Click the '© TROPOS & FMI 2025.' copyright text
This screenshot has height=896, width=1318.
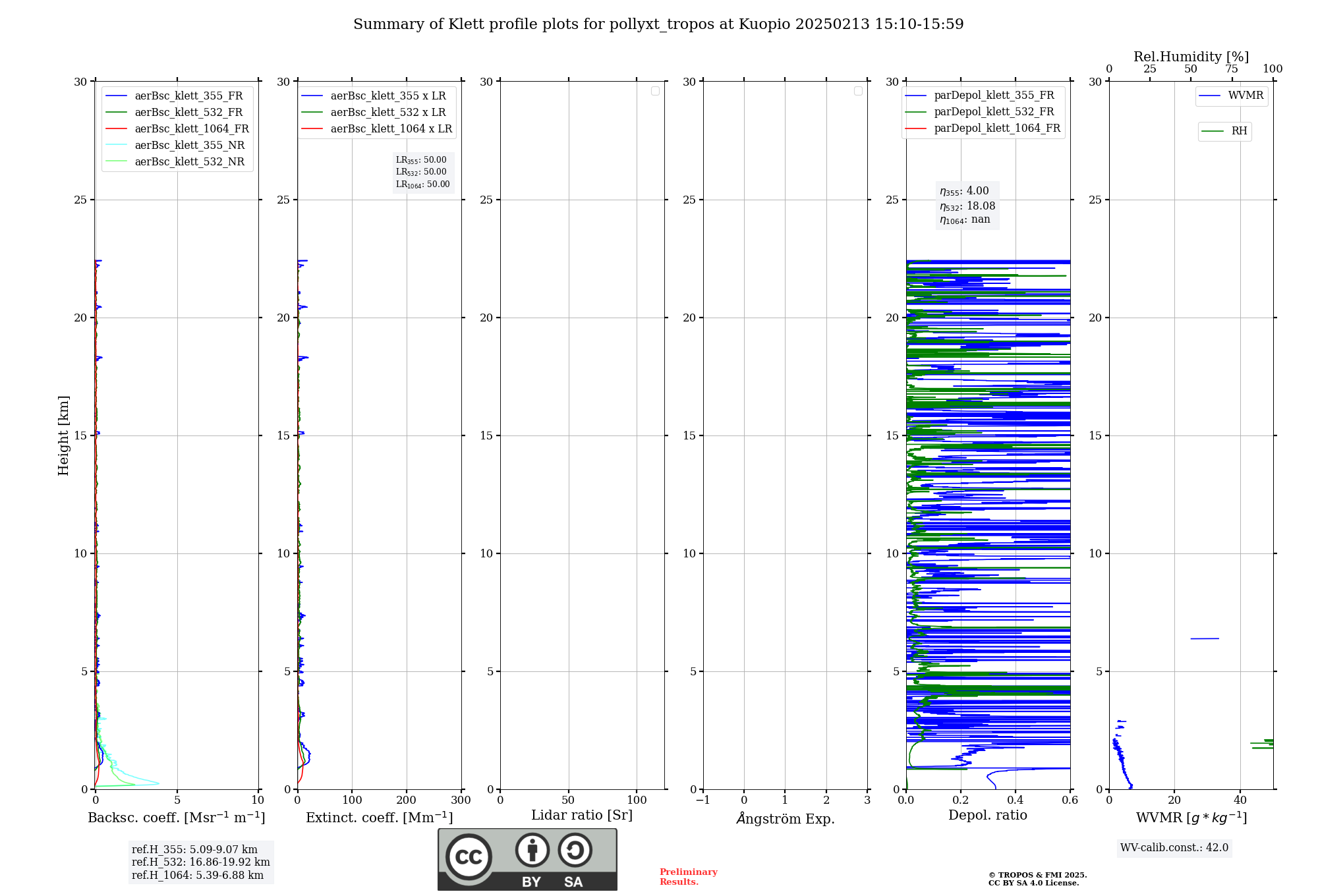pyautogui.click(x=1037, y=876)
